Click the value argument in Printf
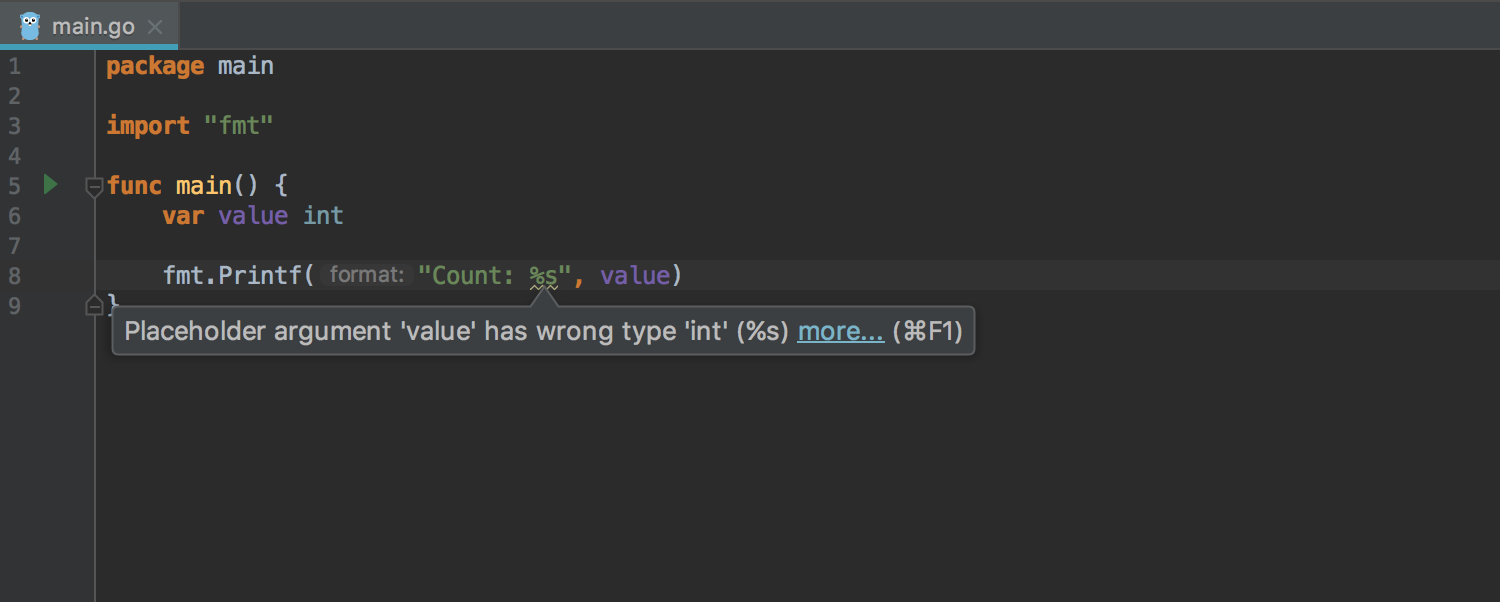1500x602 pixels. coord(634,276)
